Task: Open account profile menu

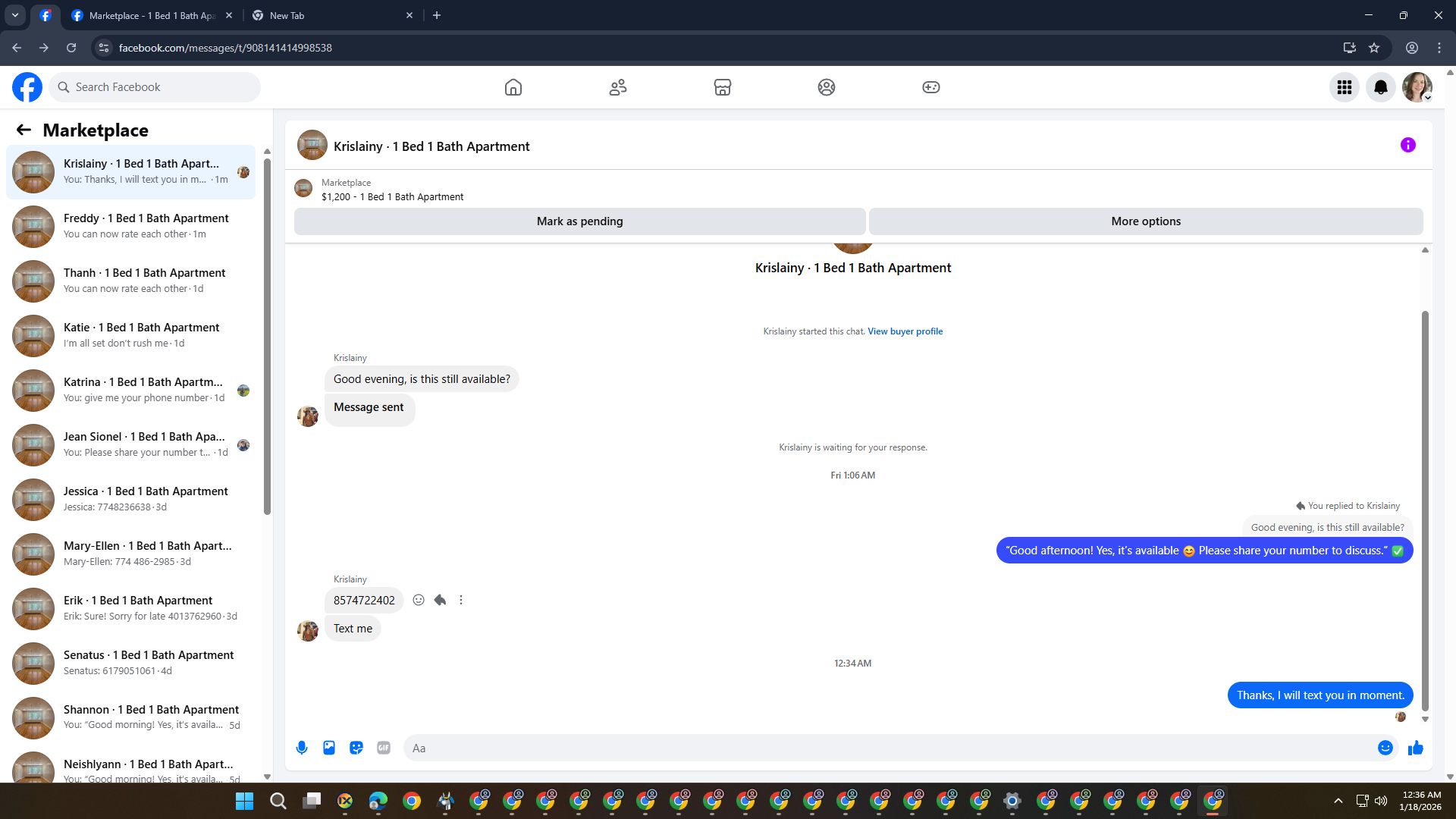Action: pyautogui.click(x=1417, y=87)
